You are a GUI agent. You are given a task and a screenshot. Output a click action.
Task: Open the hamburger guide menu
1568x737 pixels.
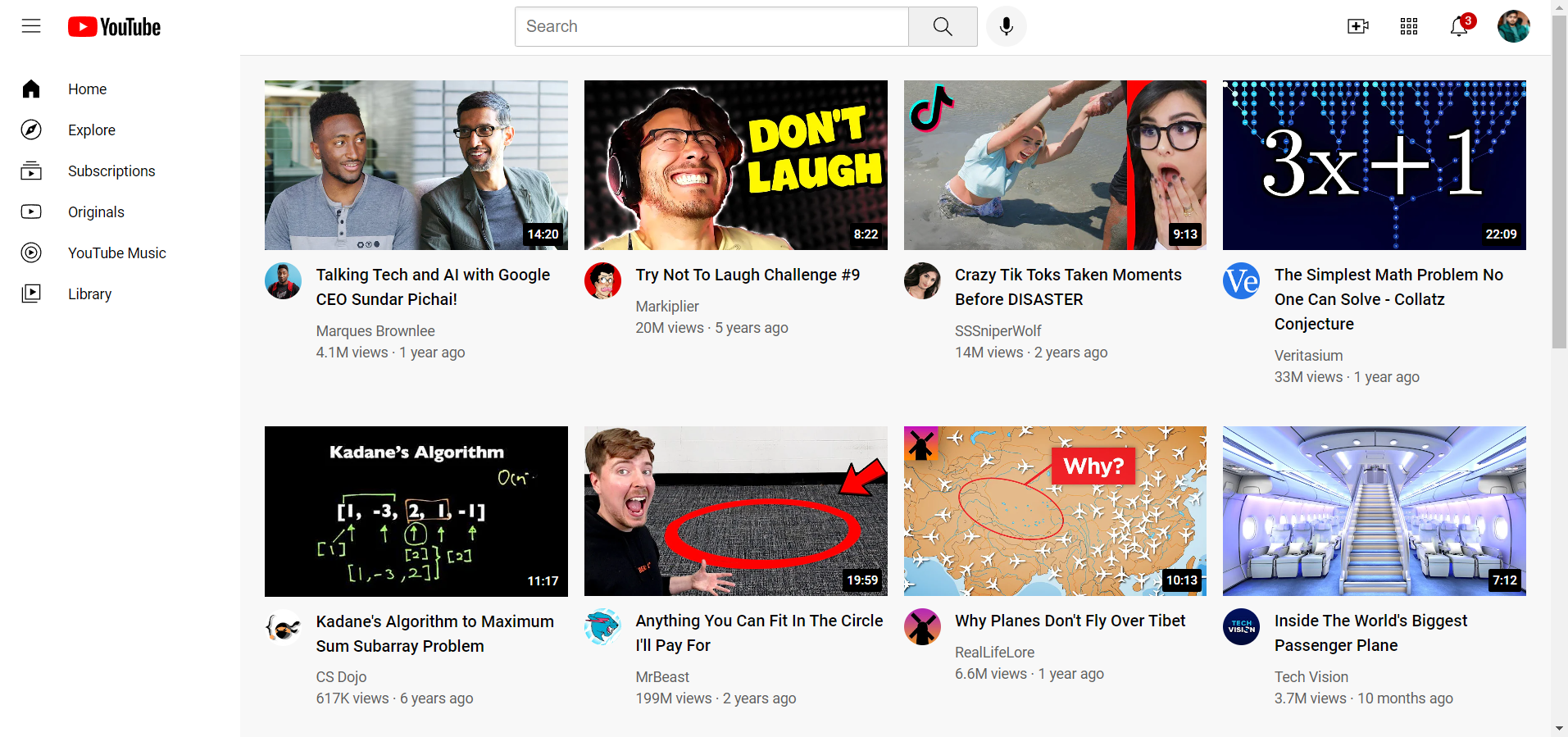click(31, 26)
